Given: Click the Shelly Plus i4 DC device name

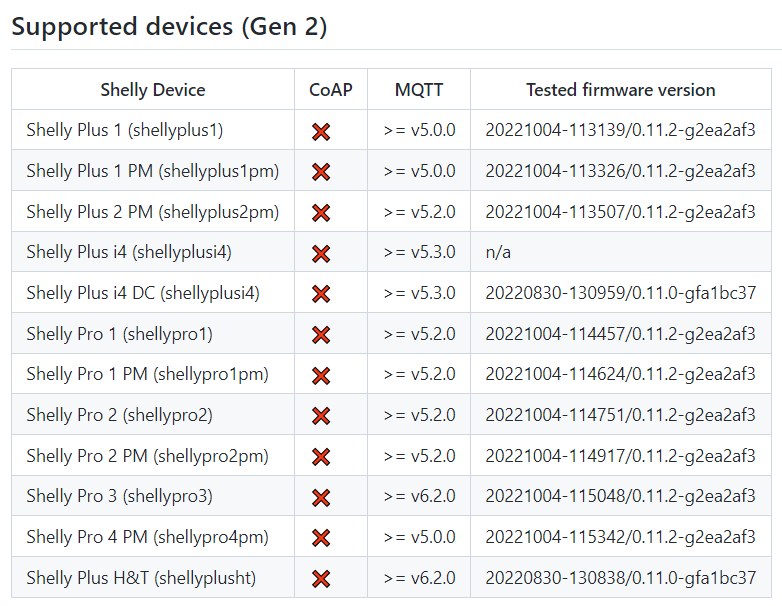Looking at the screenshot, I should pos(143,293).
